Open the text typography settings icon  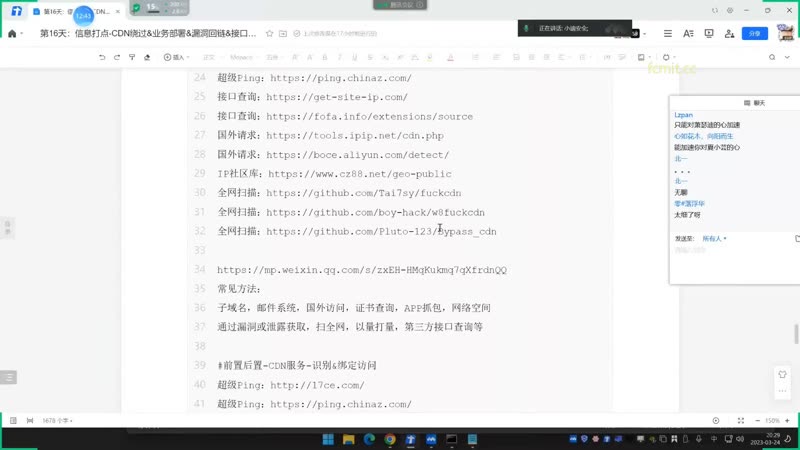(x=688, y=34)
